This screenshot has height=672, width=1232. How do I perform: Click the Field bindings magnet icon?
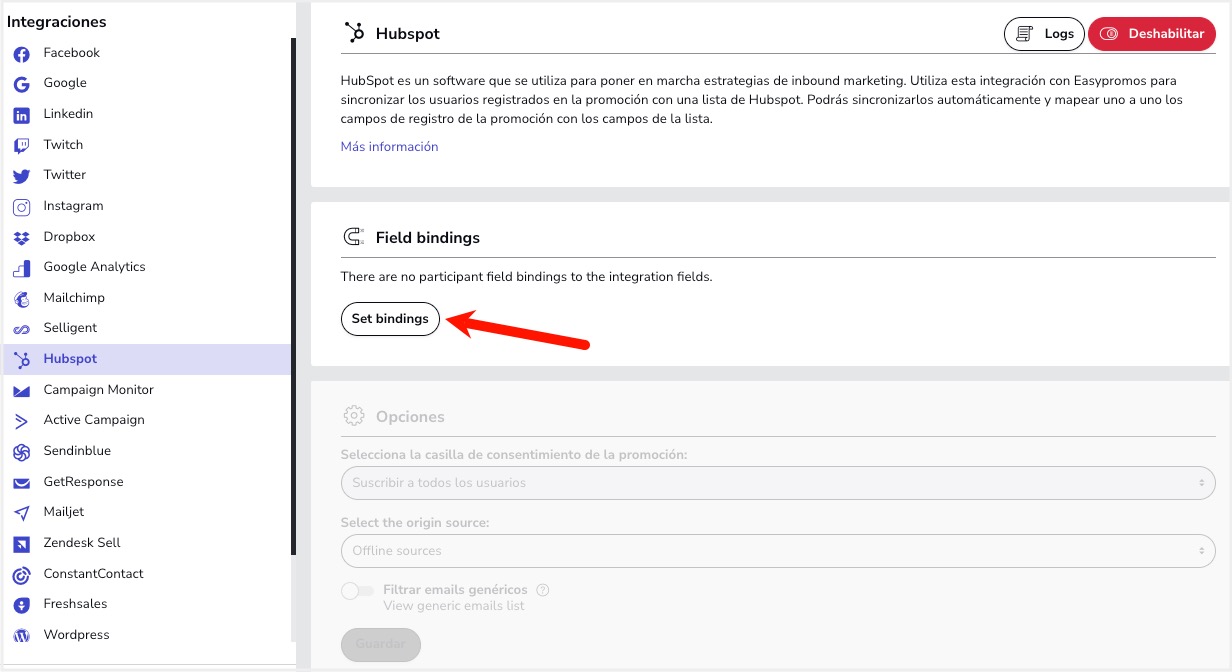(x=354, y=237)
